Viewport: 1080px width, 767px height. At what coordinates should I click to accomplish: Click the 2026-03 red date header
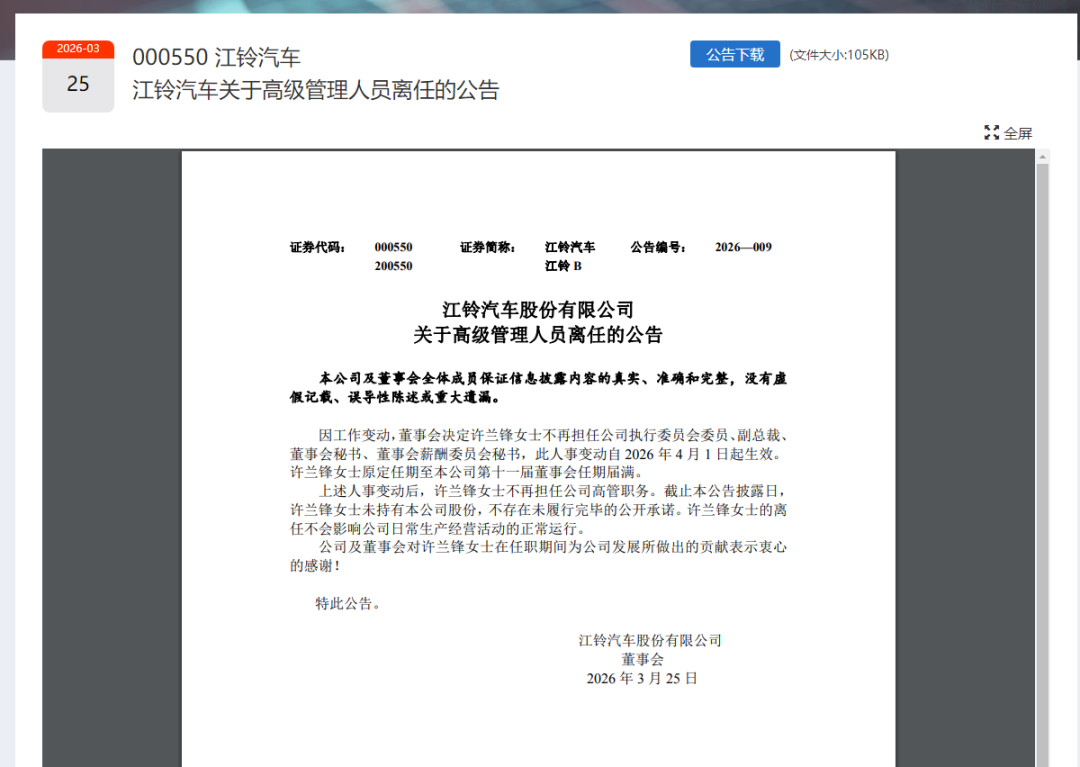[78, 49]
